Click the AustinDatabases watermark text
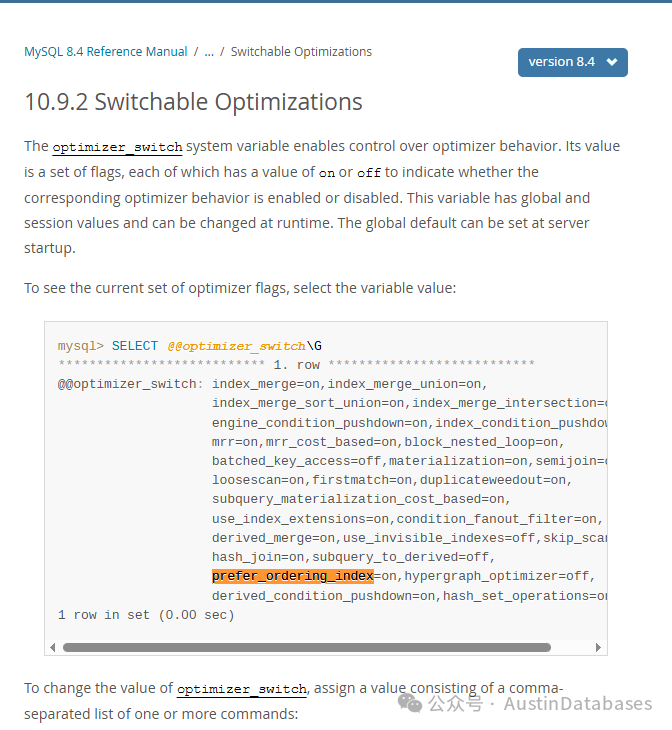672x730 pixels. (577, 704)
